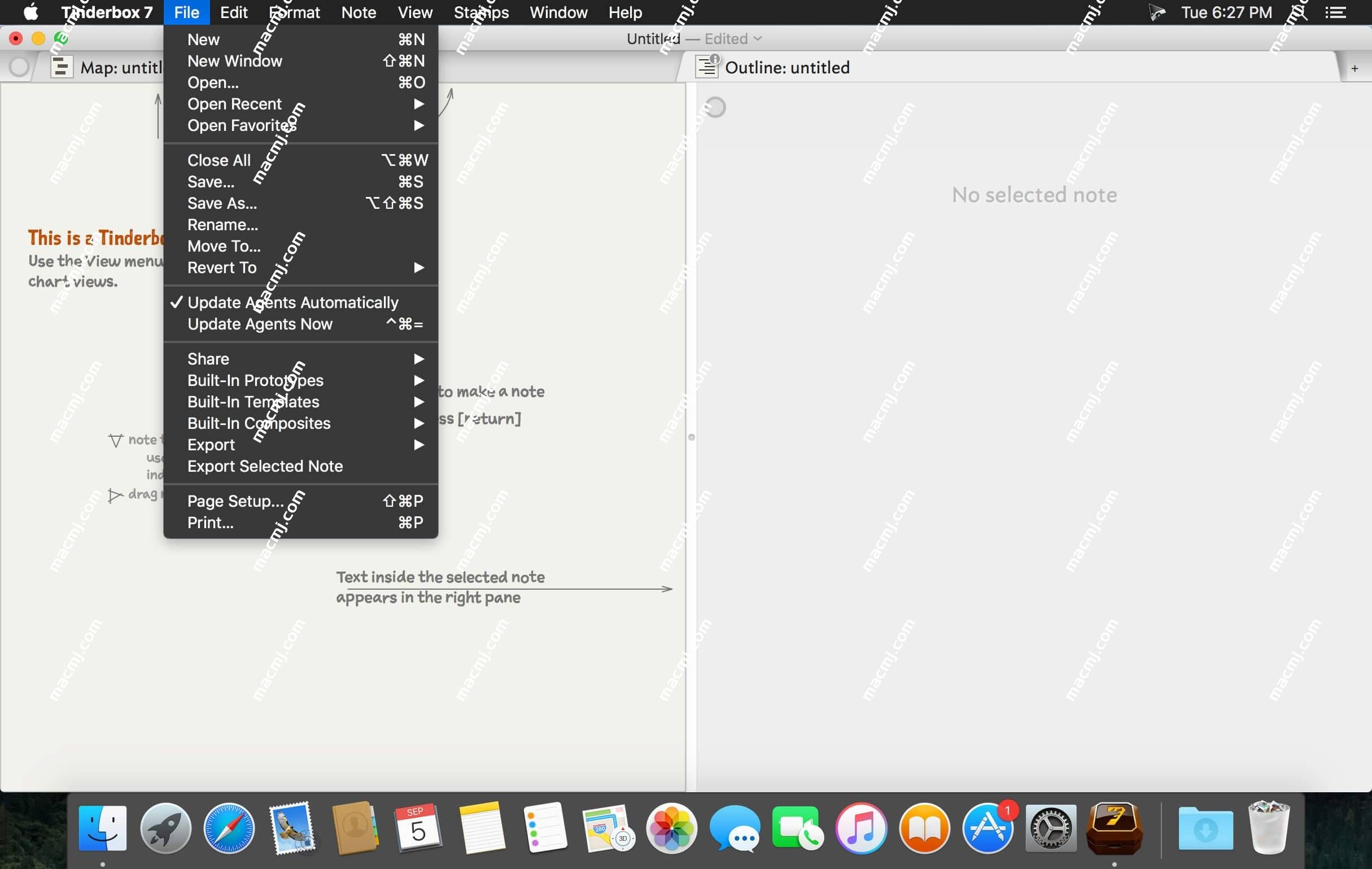This screenshot has height=869, width=1372.
Task: Click the Update Agents Now entry
Action: [260, 323]
